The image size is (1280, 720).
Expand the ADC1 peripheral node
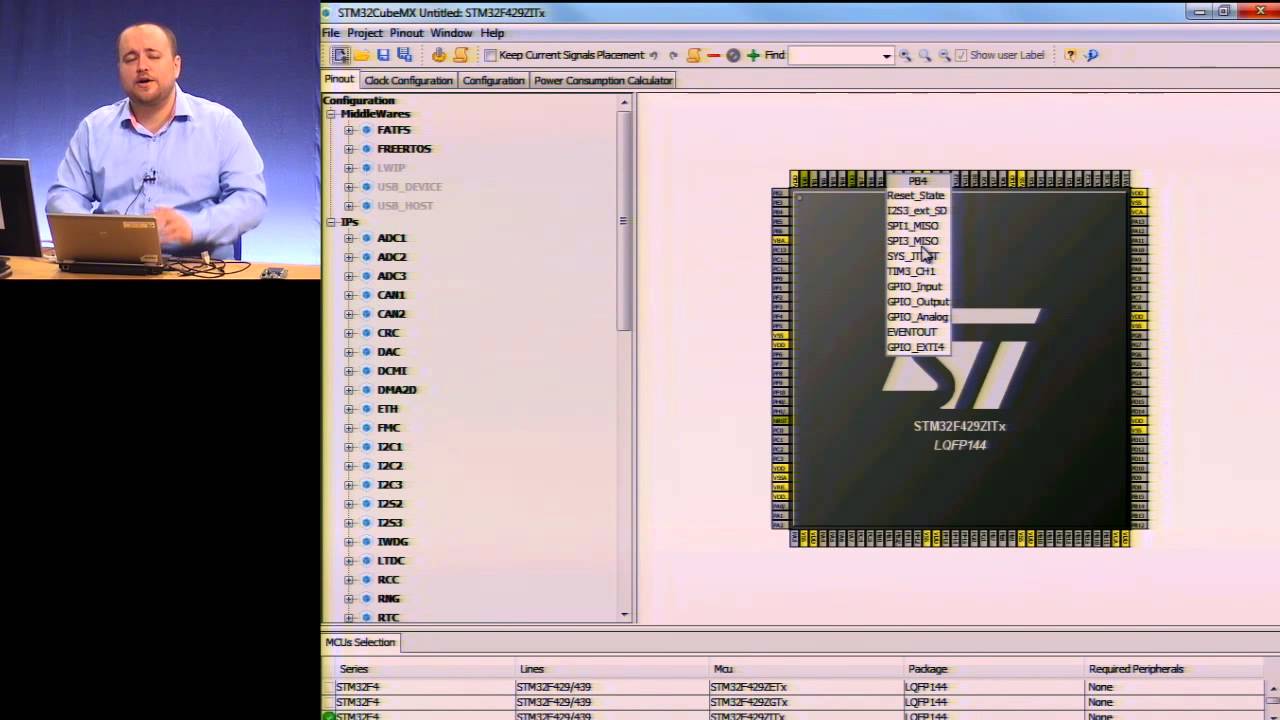pos(349,238)
